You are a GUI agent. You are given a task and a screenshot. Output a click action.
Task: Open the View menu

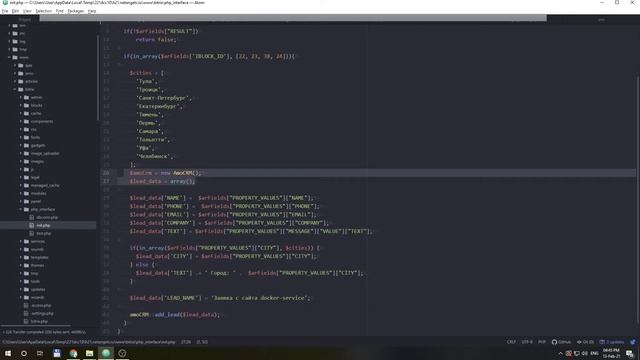(27, 11)
